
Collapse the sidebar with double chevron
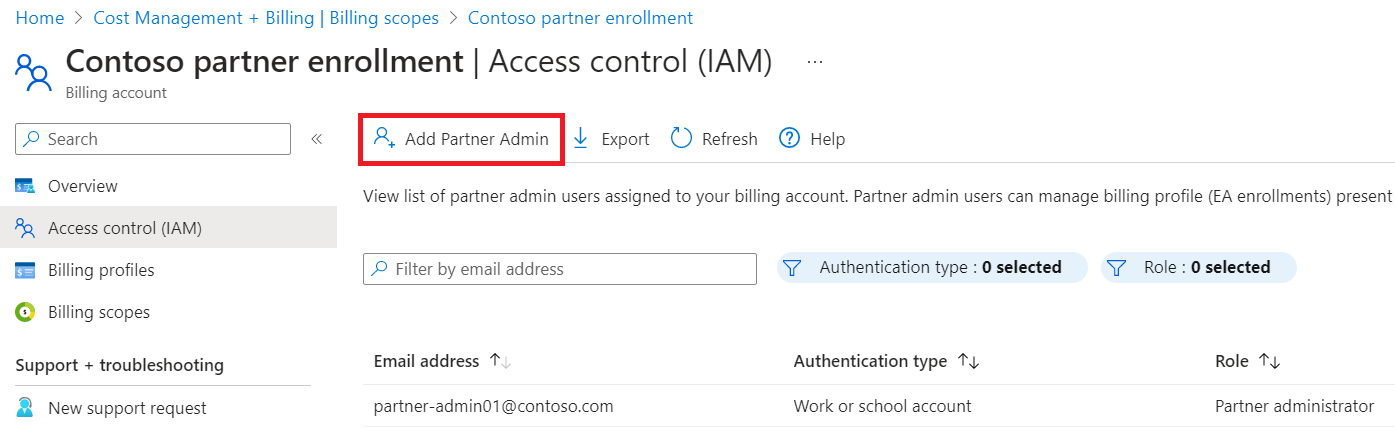[x=316, y=139]
